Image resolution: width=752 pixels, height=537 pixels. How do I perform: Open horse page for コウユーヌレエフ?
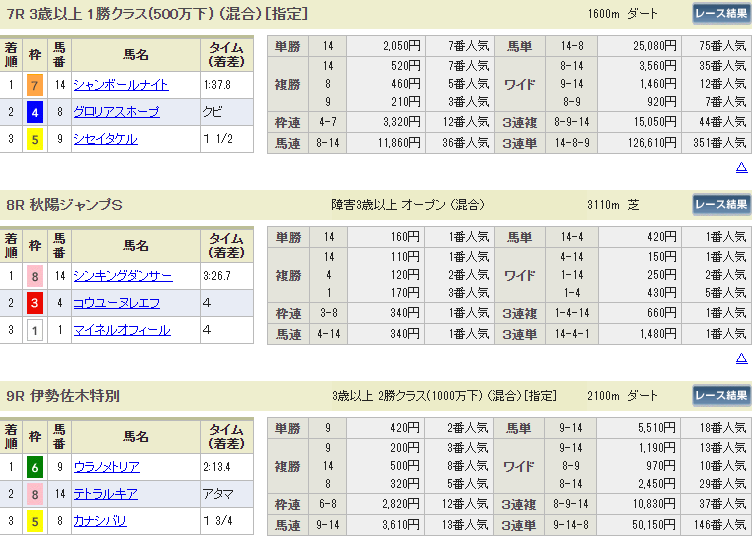[x=117, y=303]
